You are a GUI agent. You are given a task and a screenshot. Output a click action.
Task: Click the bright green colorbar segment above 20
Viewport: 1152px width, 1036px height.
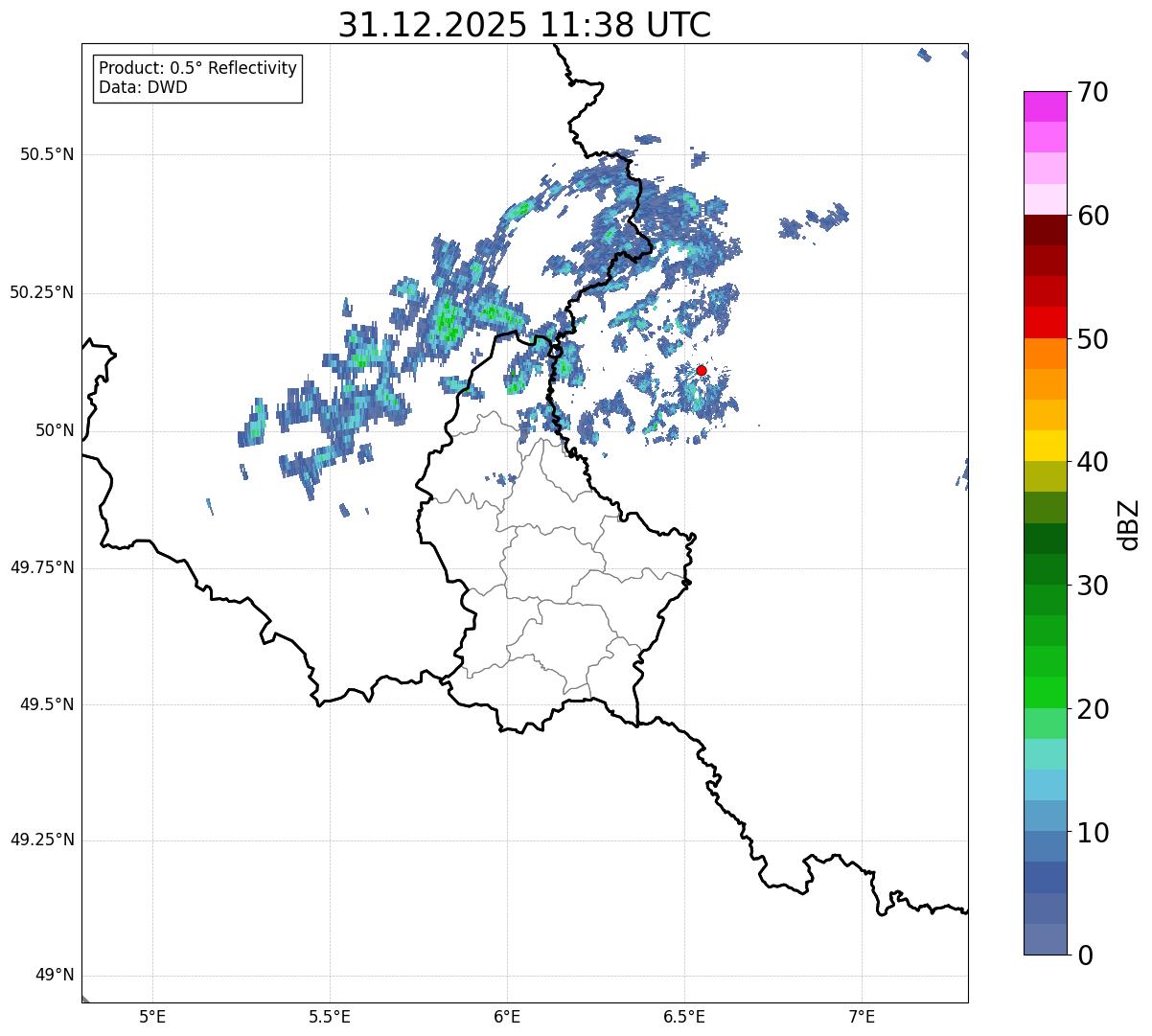coord(1046,692)
